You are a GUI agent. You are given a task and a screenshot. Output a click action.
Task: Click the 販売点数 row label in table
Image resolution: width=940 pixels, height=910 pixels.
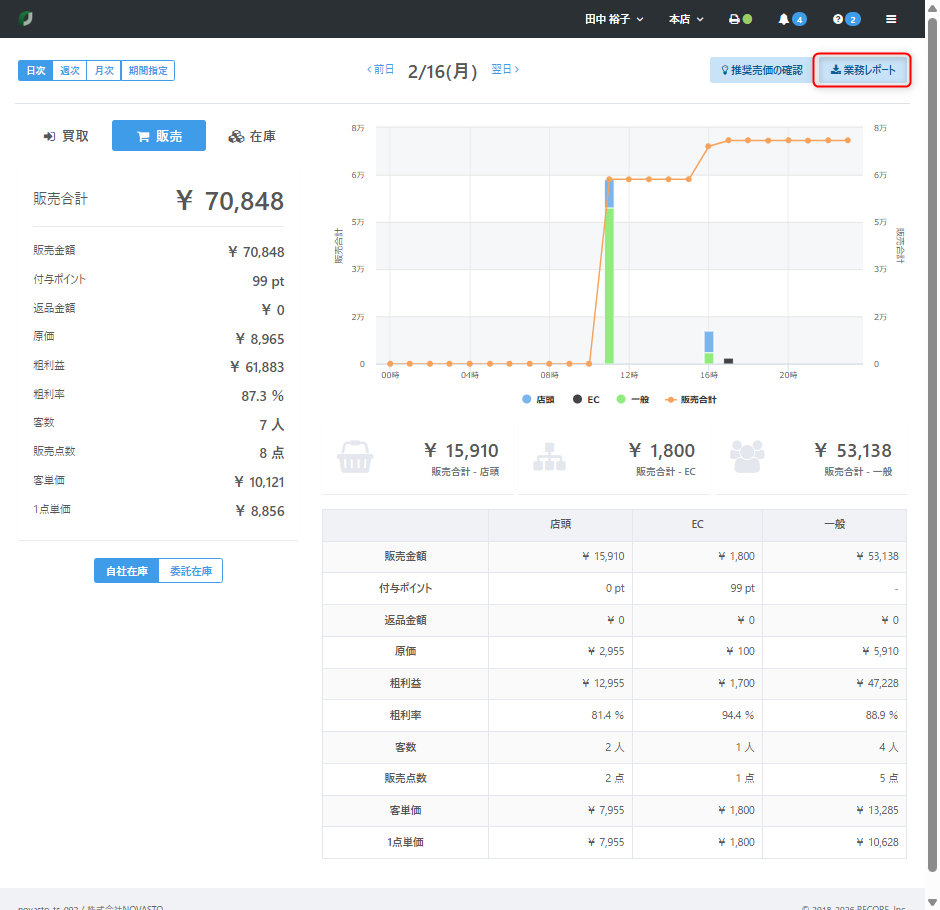click(x=405, y=778)
